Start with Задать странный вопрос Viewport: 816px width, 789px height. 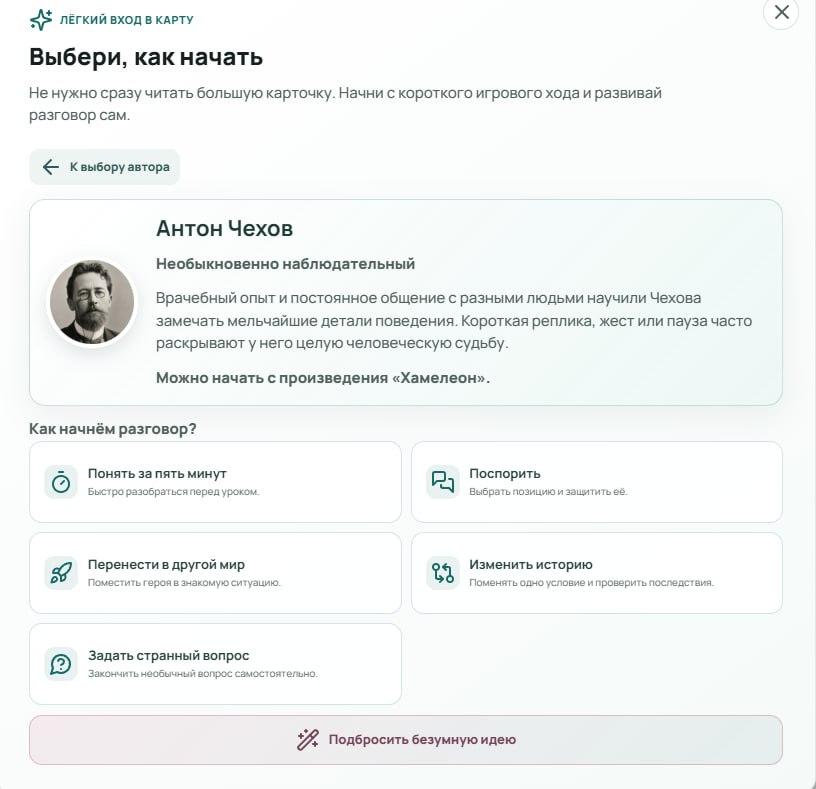(x=215, y=664)
